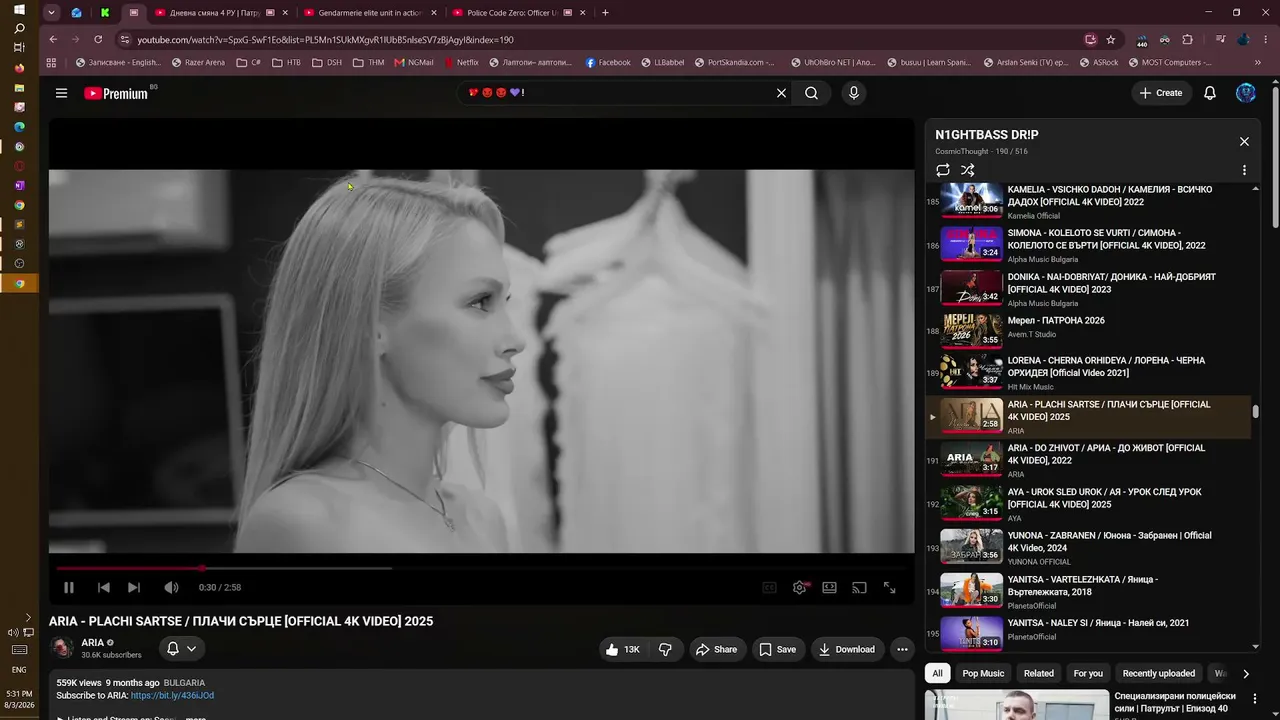Screen dimensions: 1280x720
Task: Enter full screen mode
Action: tap(889, 588)
